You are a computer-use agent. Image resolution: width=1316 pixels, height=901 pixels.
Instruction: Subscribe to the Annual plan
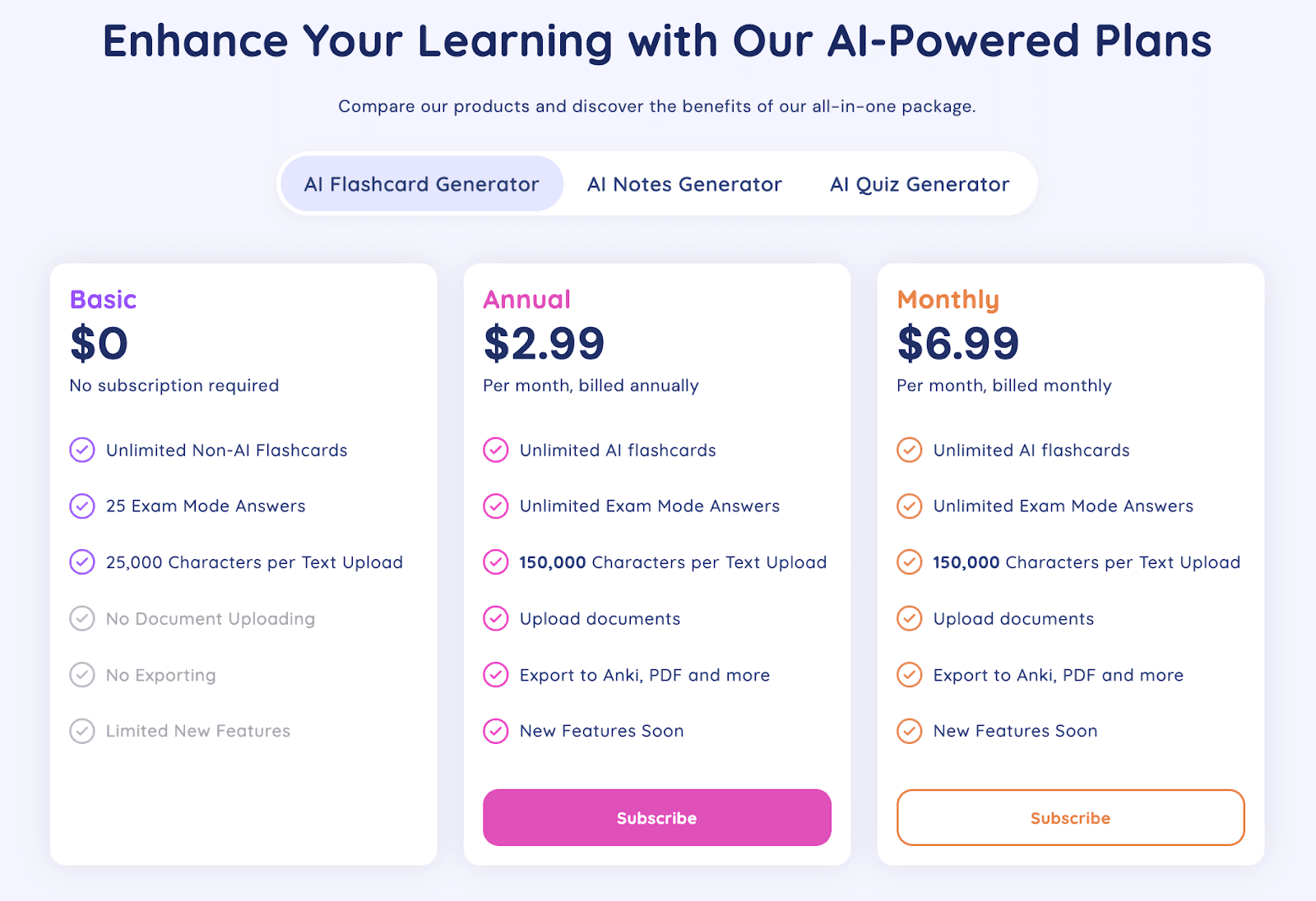656,818
